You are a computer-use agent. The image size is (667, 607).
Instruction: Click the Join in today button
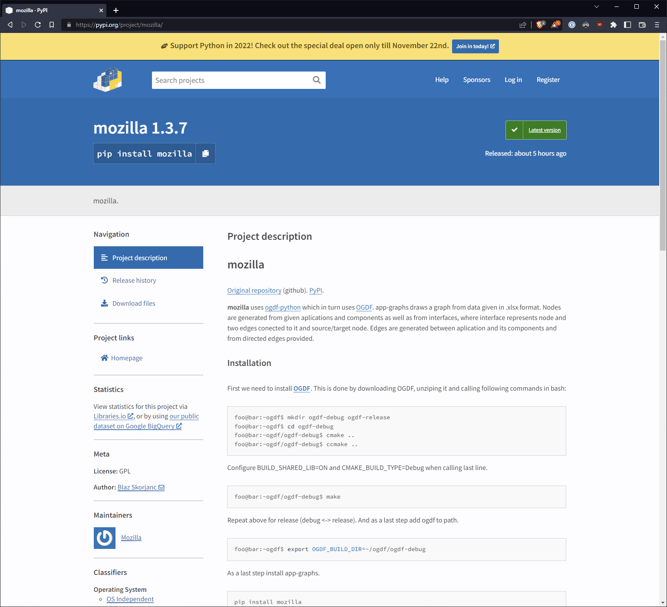click(x=475, y=46)
